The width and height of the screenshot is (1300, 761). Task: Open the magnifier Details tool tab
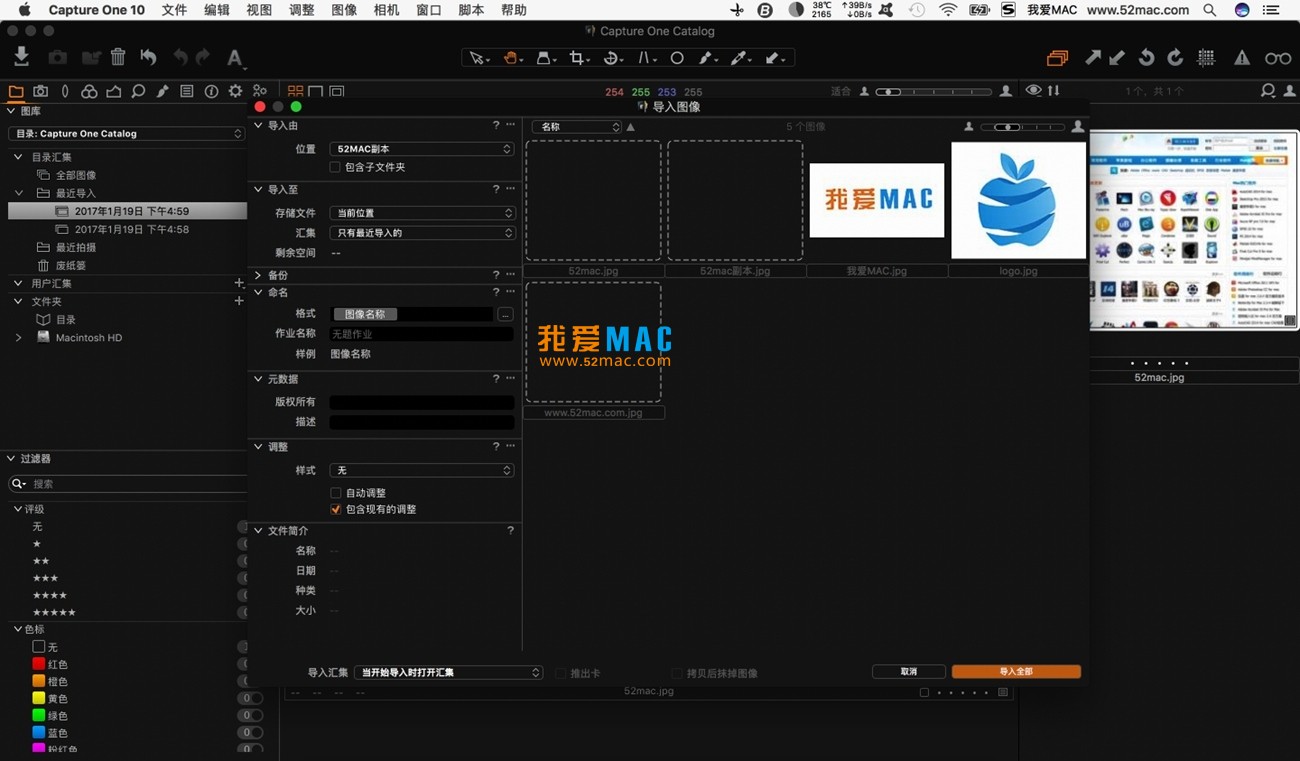[138, 91]
